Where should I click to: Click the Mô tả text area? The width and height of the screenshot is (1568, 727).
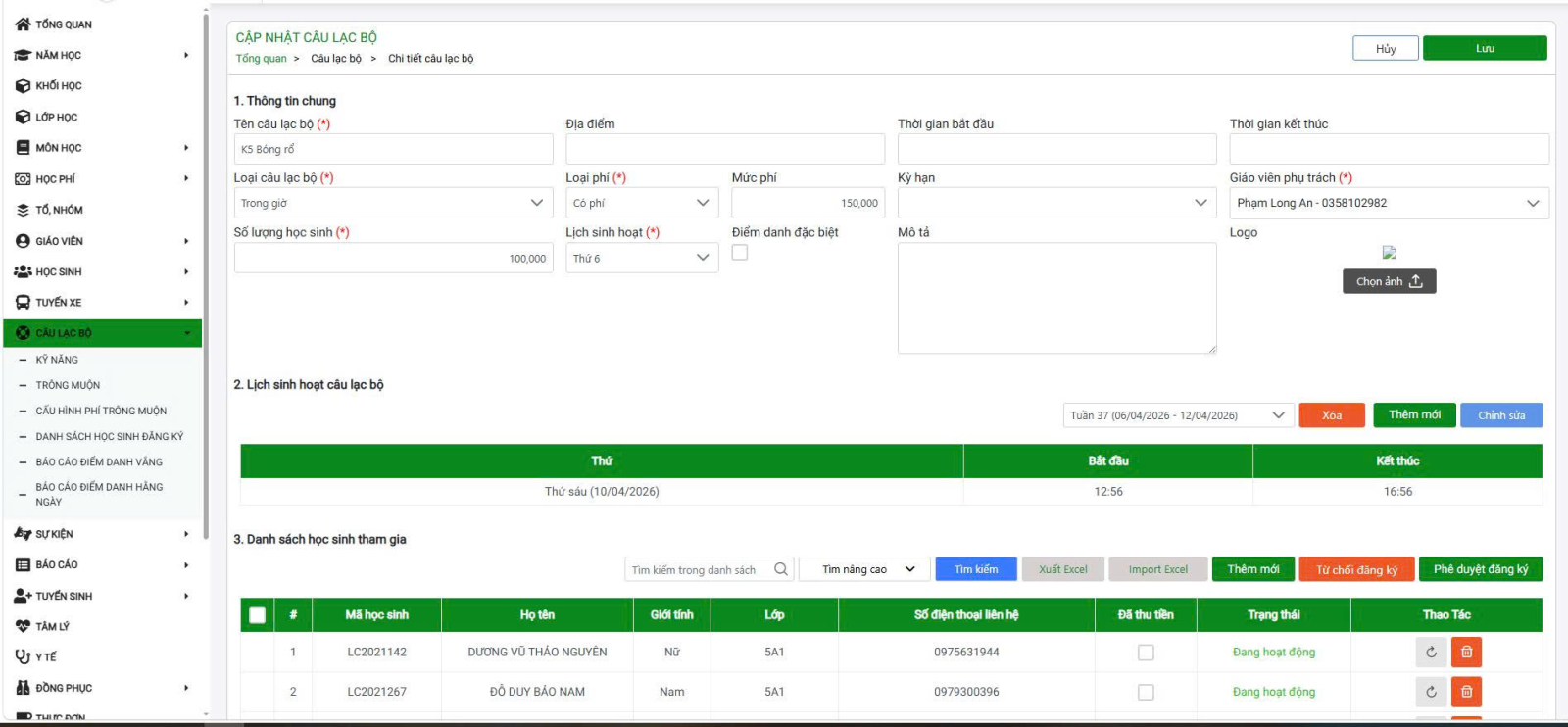[x=1056, y=298]
